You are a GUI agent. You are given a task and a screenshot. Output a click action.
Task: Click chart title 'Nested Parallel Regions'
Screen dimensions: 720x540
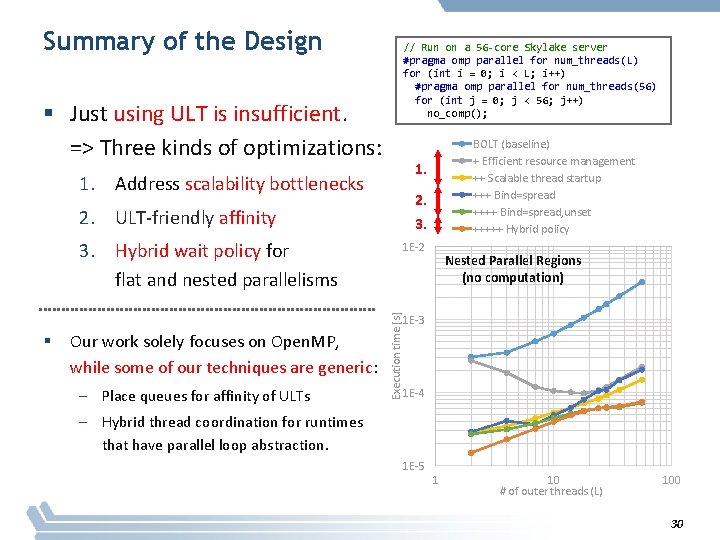pos(513,261)
